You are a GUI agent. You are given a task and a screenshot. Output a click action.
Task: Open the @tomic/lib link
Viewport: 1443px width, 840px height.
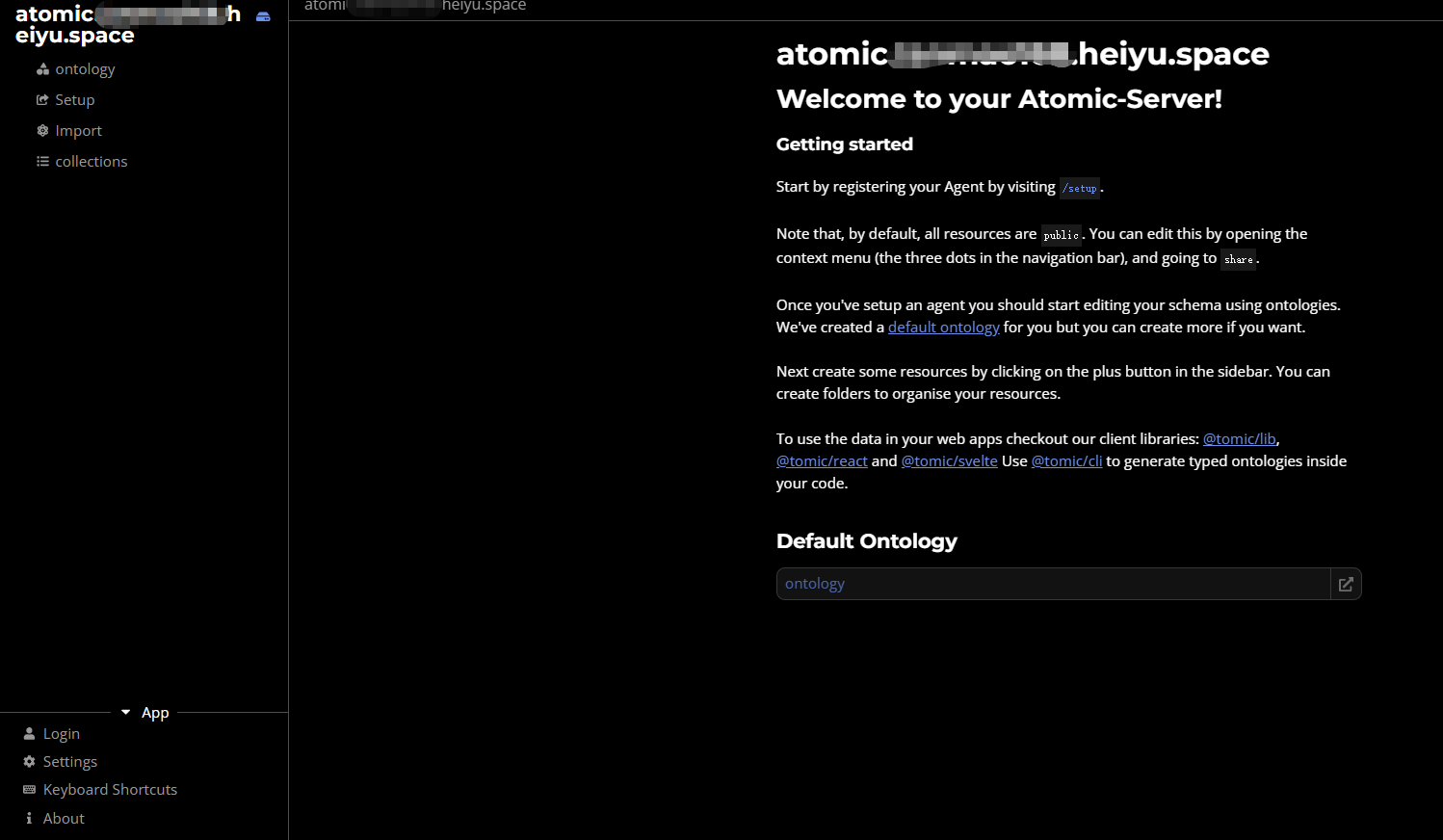(x=1240, y=439)
